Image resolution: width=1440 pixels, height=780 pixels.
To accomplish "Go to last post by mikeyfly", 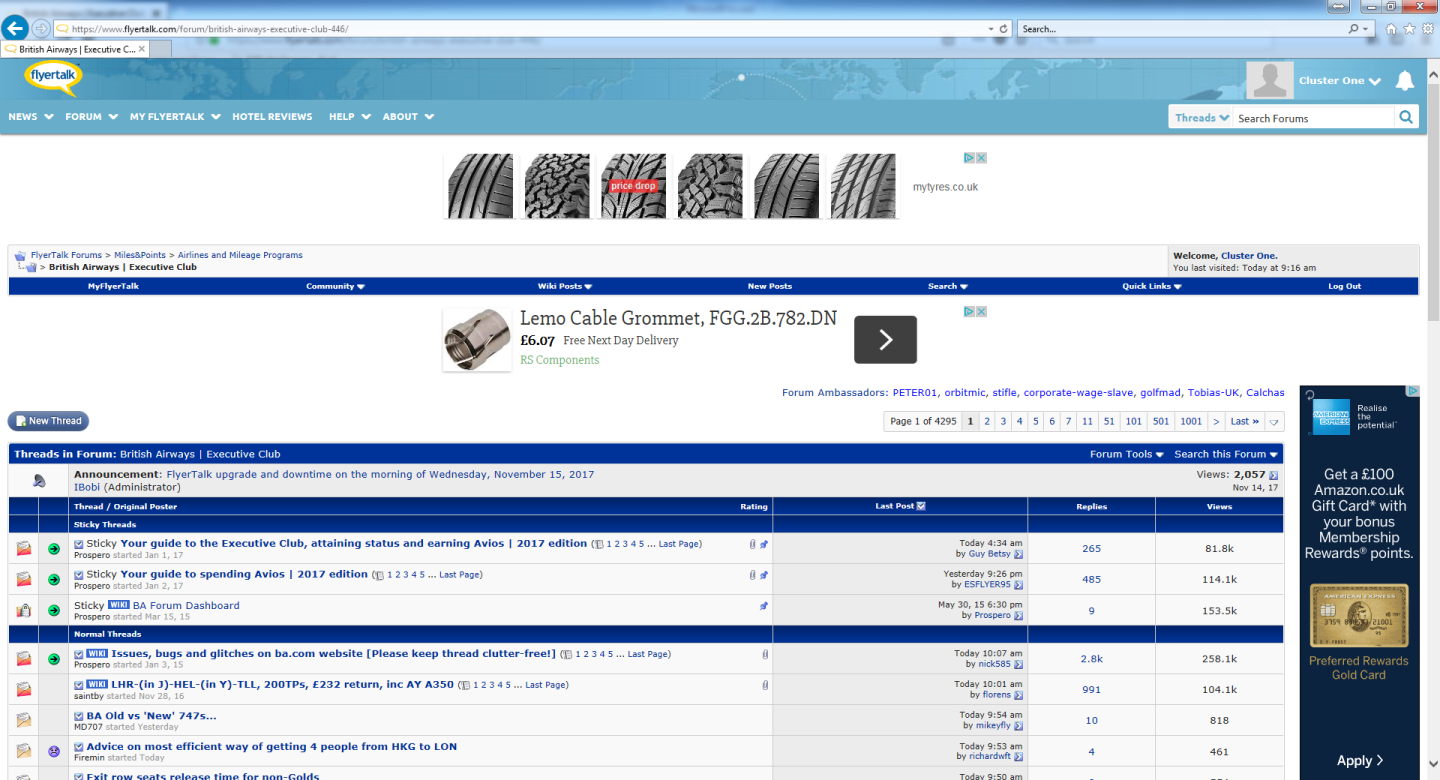I will (1019, 726).
